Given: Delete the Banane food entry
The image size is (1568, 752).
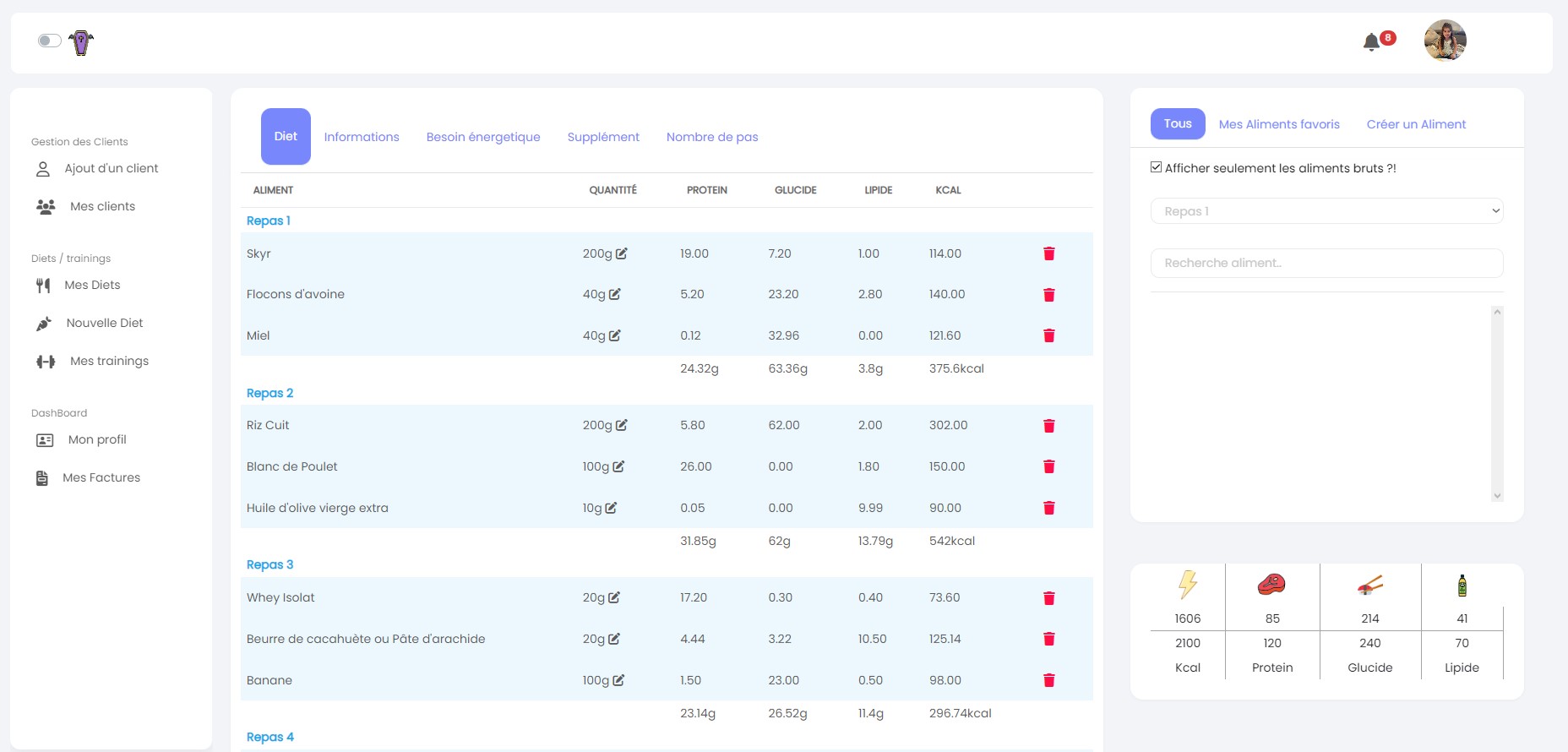Looking at the screenshot, I should coord(1048,680).
